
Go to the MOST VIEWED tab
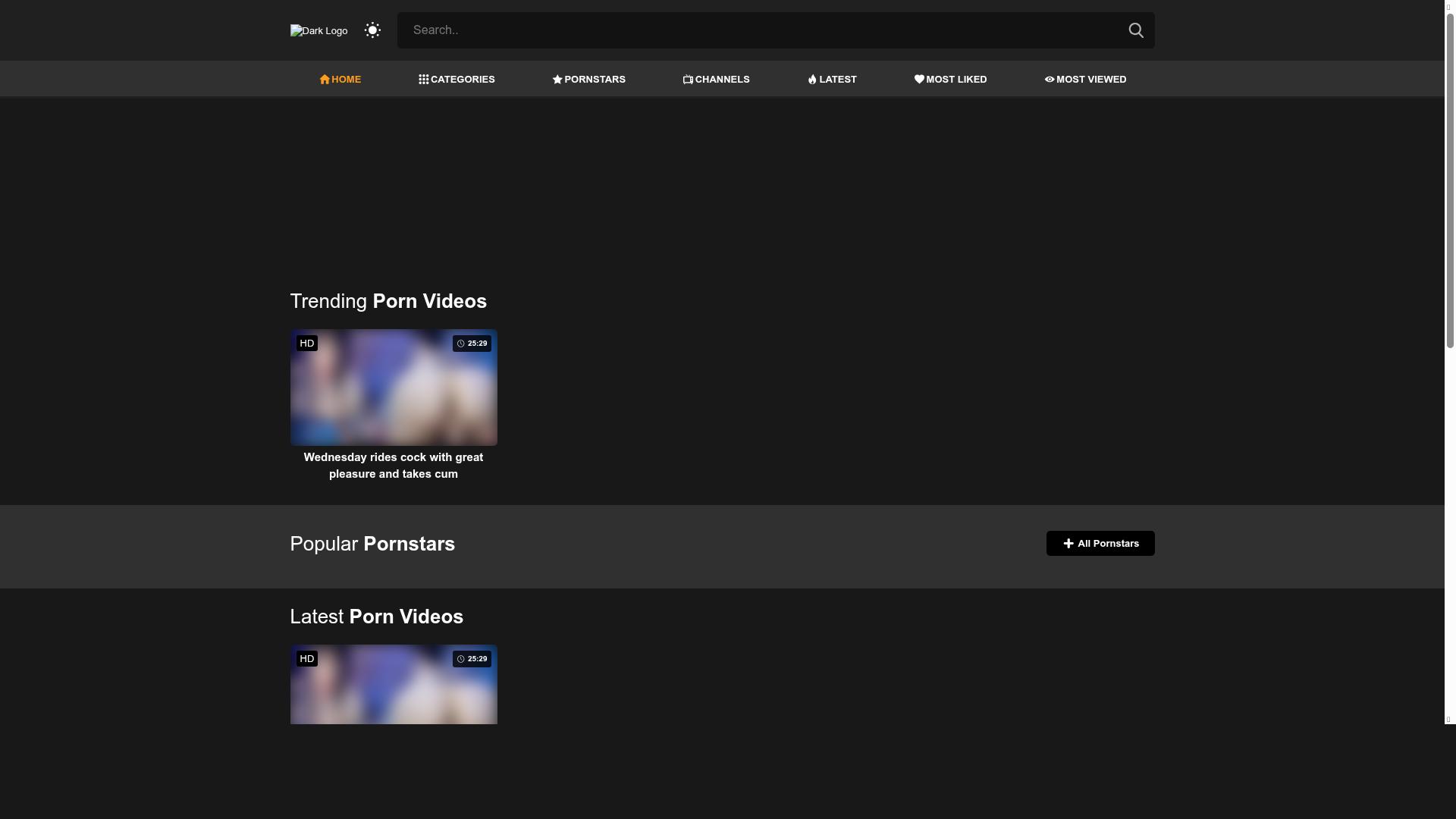[1091, 80]
